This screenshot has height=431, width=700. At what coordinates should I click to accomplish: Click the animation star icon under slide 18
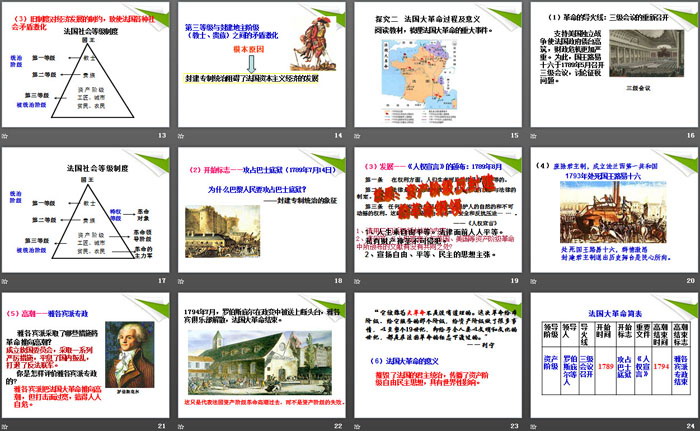[x=181, y=281]
